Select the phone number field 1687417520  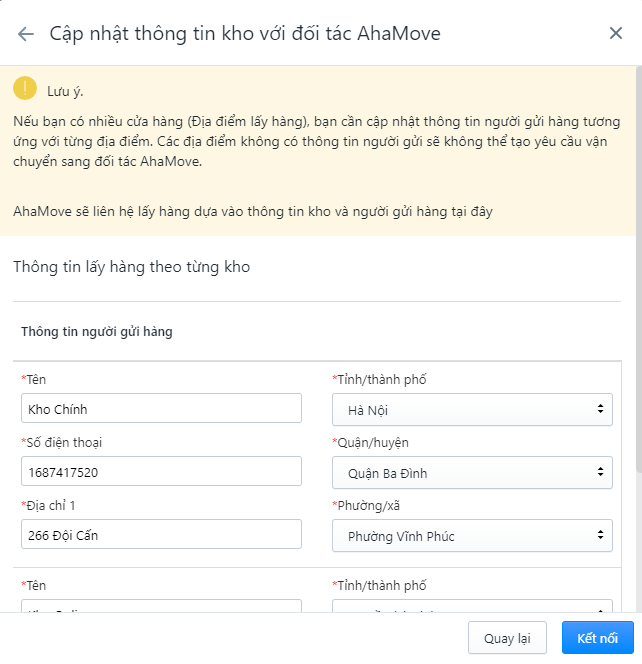pyautogui.click(x=161, y=471)
